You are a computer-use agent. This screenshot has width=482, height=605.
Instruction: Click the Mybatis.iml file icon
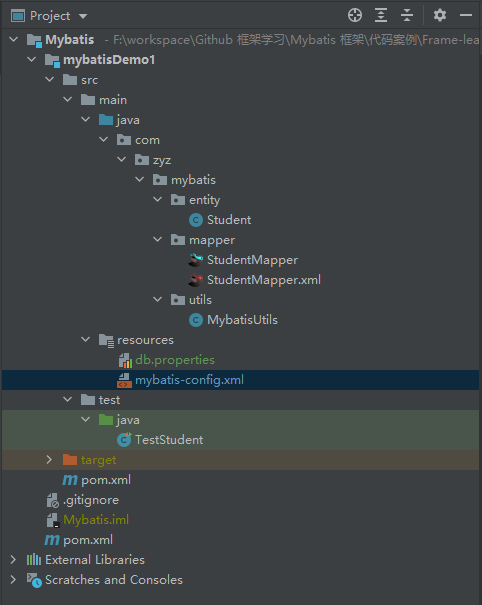coord(52,520)
